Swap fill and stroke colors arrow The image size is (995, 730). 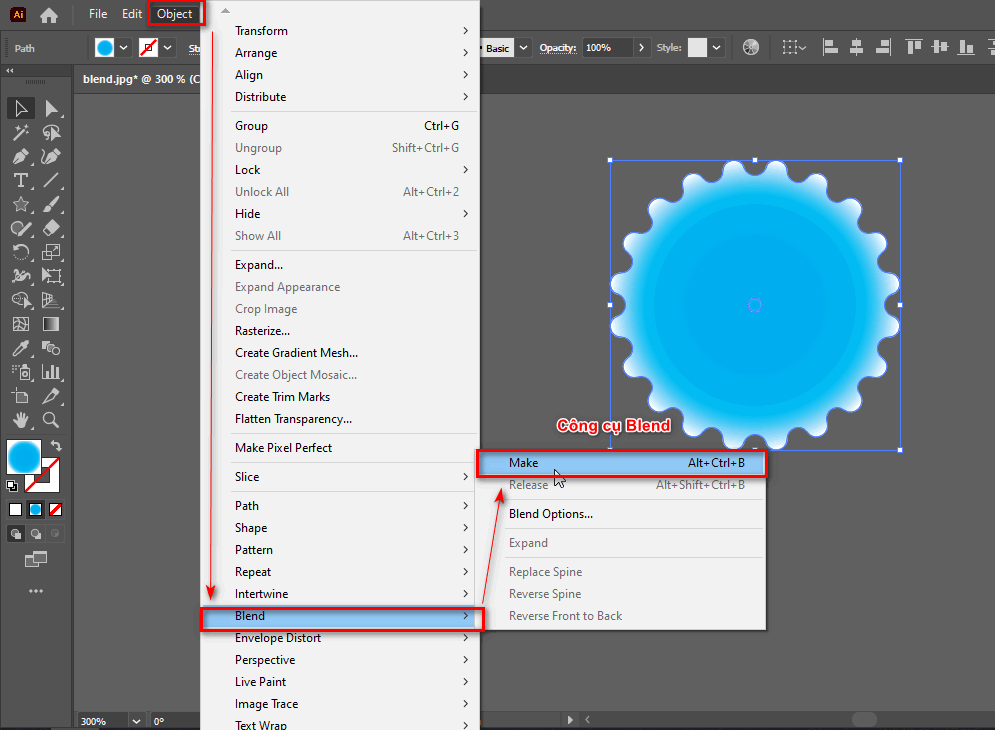(x=57, y=446)
